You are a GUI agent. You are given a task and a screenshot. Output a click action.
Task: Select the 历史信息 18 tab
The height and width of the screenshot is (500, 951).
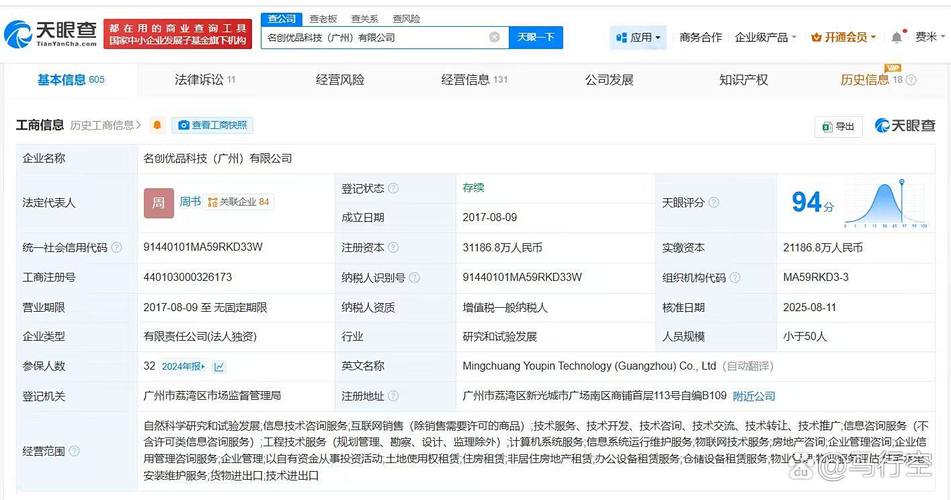point(872,79)
